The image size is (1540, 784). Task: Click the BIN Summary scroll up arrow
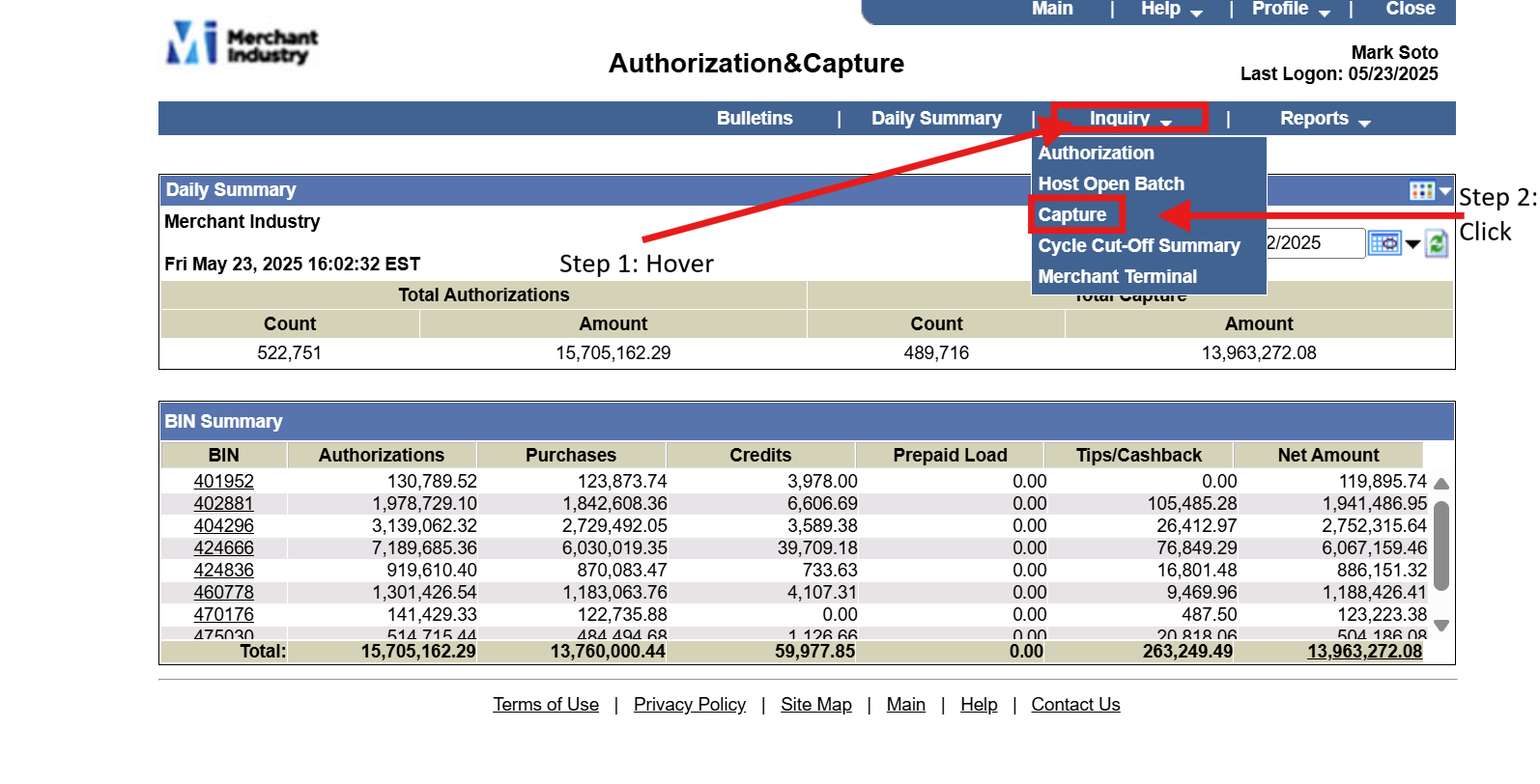click(1440, 484)
